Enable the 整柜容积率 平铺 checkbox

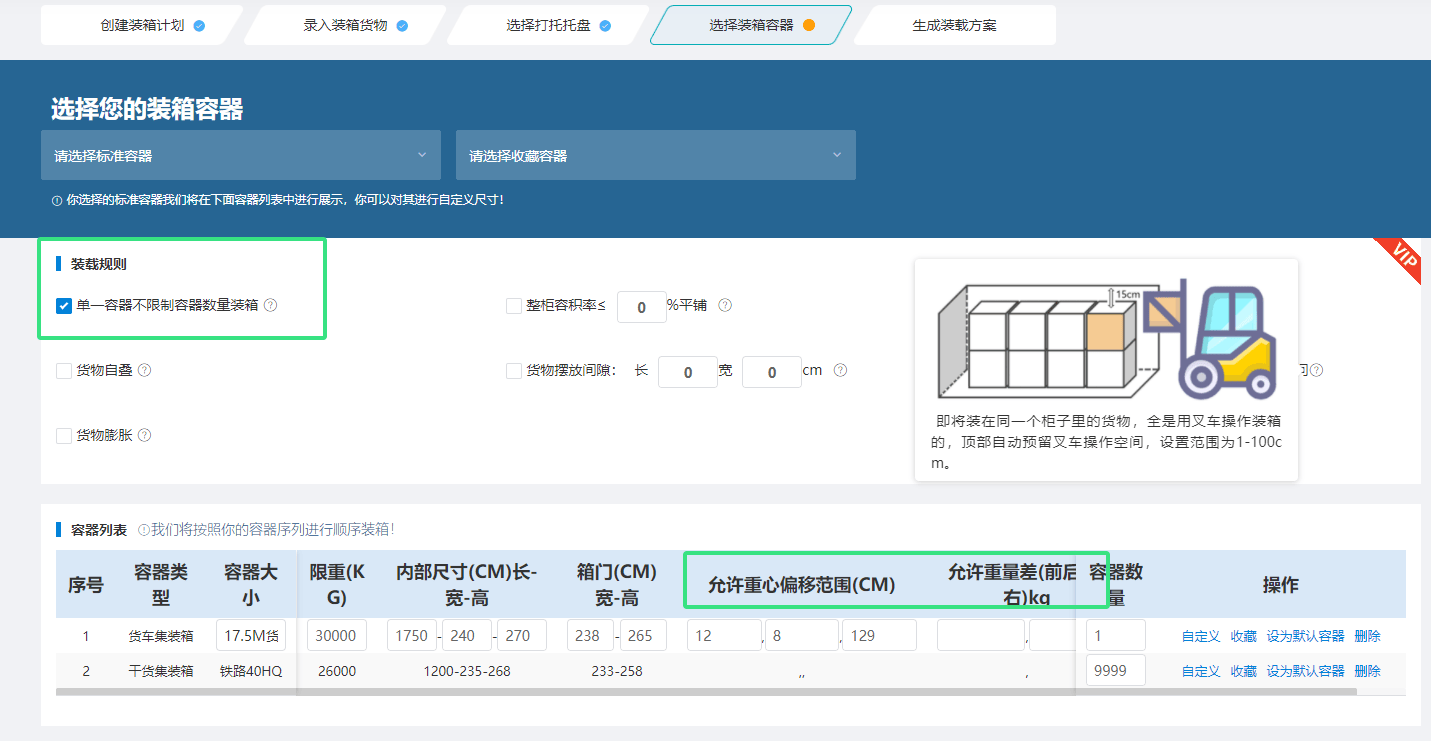coord(514,305)
